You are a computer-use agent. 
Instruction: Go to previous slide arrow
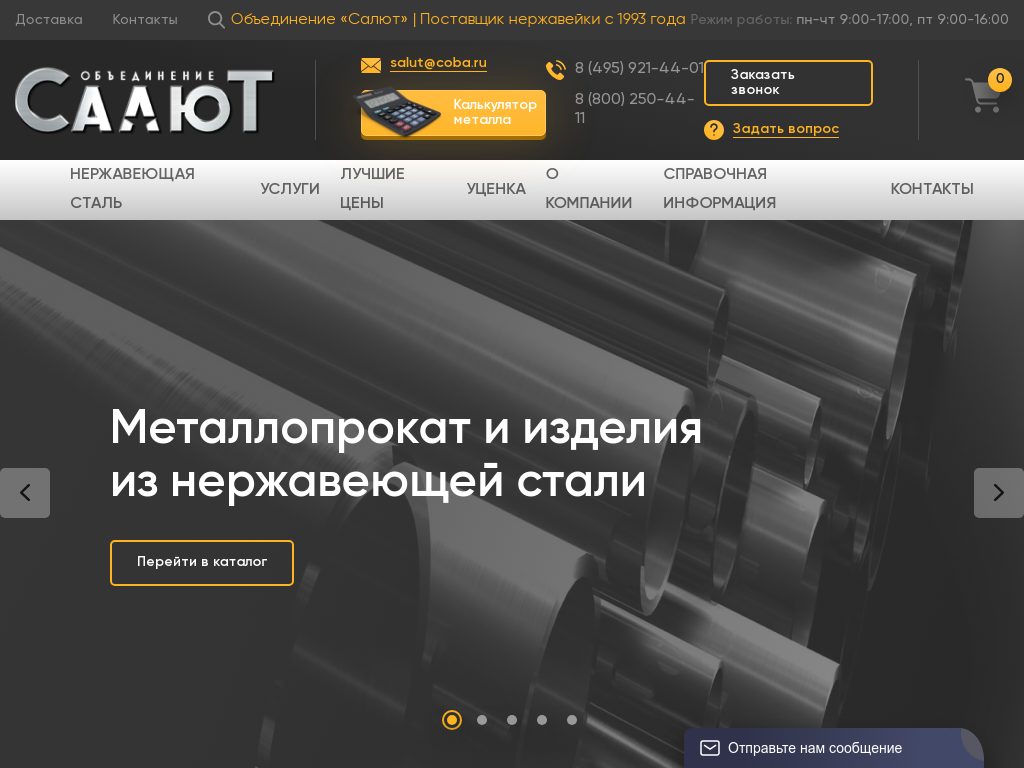pyautogui.click(x=25, y=492)
